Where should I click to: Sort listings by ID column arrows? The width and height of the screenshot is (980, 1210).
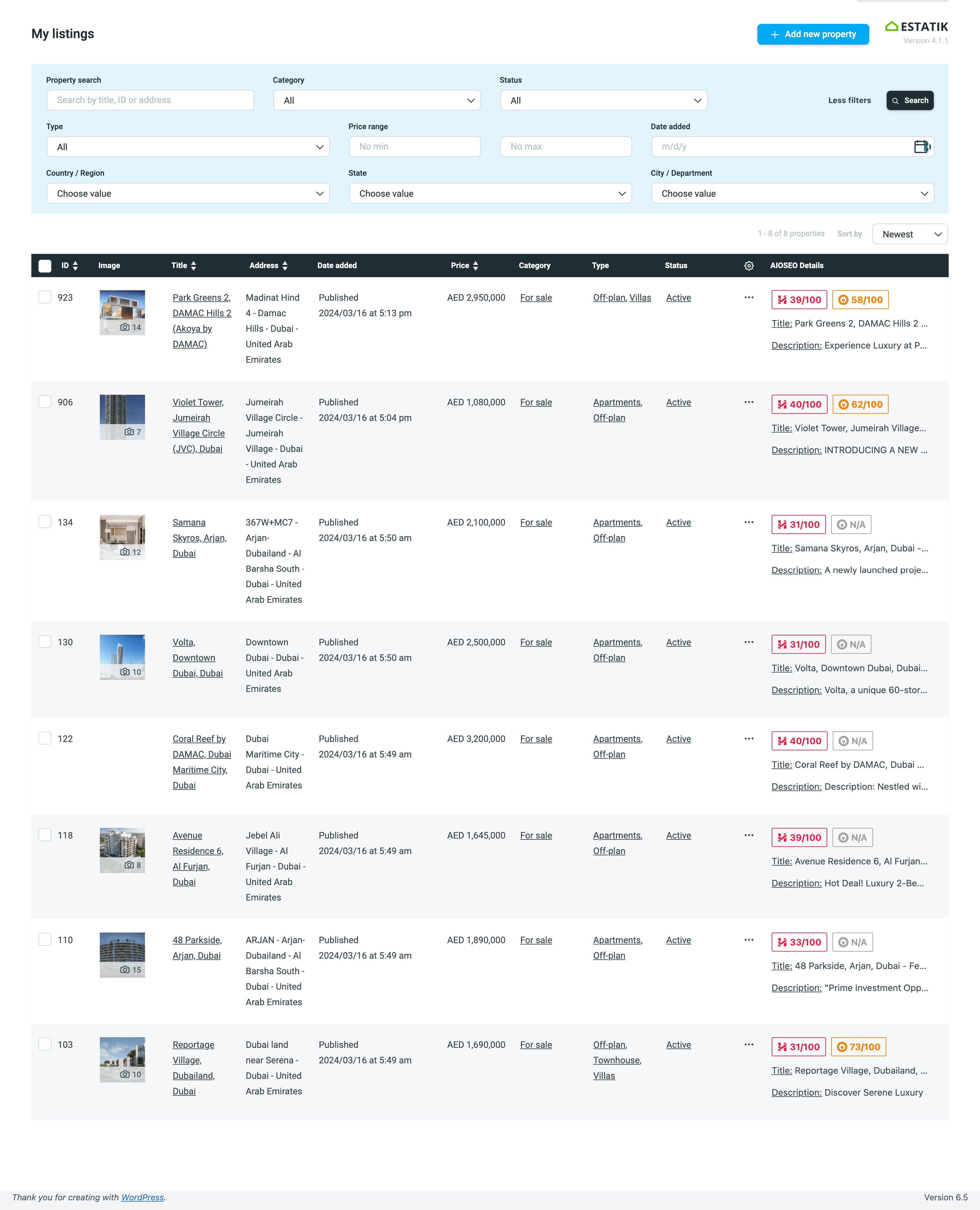[75, 266]
